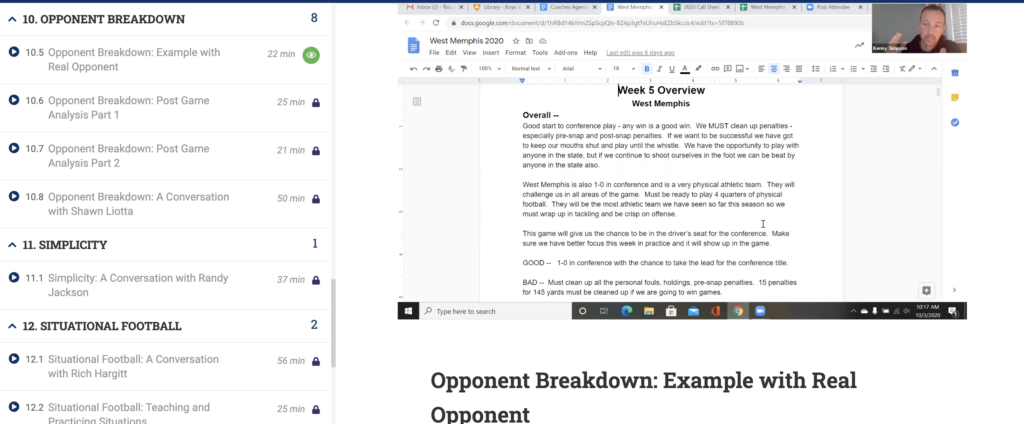Open the Format menu in Google Docs
Viewport: 1024px width, 424px height.
[515, 52]
